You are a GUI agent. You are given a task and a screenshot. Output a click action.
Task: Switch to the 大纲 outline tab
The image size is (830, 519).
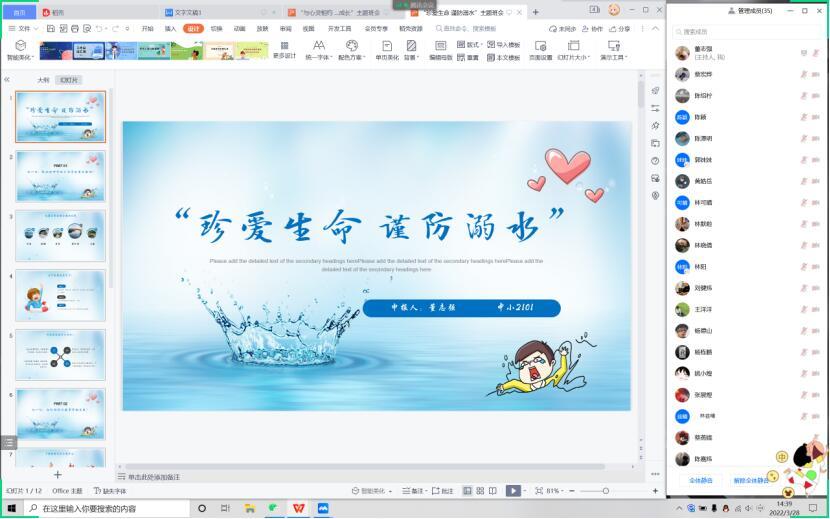point(43,79)
